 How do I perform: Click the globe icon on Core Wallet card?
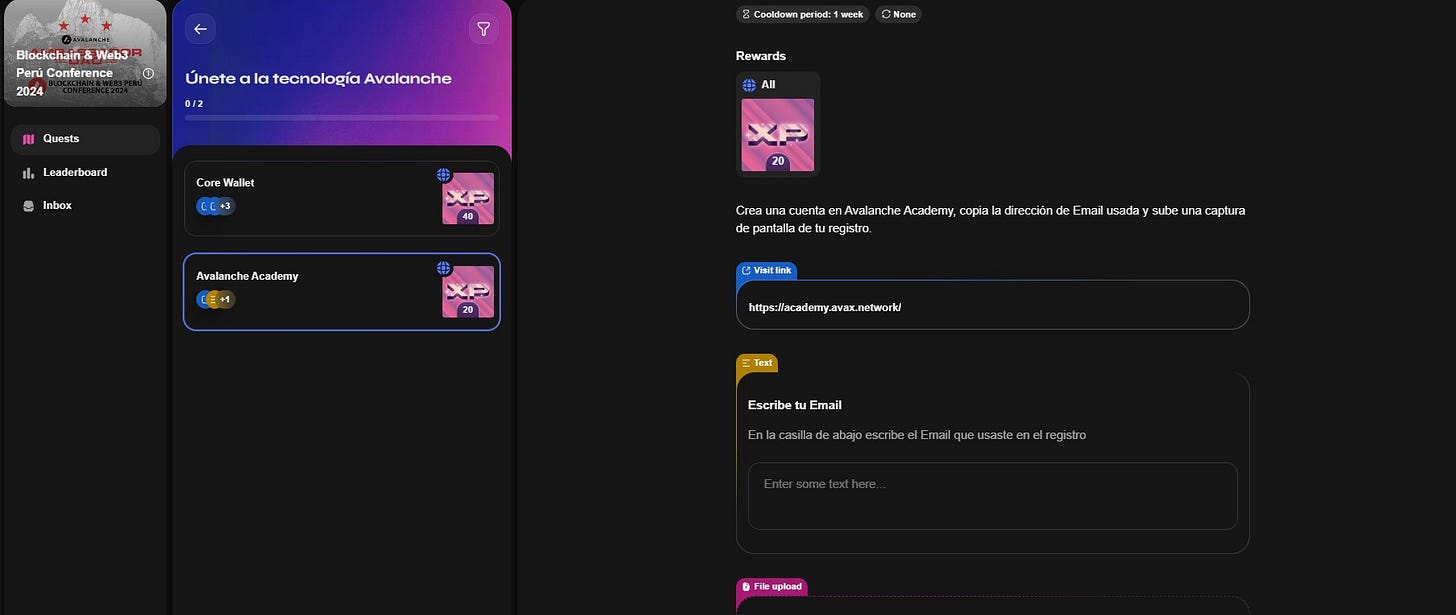click(x=444, y=175)
